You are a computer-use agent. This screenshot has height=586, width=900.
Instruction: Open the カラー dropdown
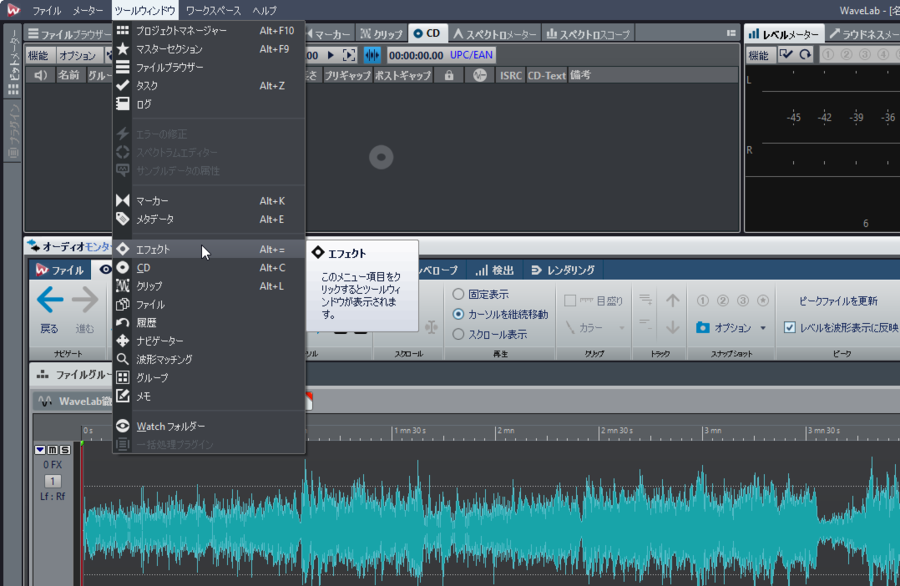[595, 327]
